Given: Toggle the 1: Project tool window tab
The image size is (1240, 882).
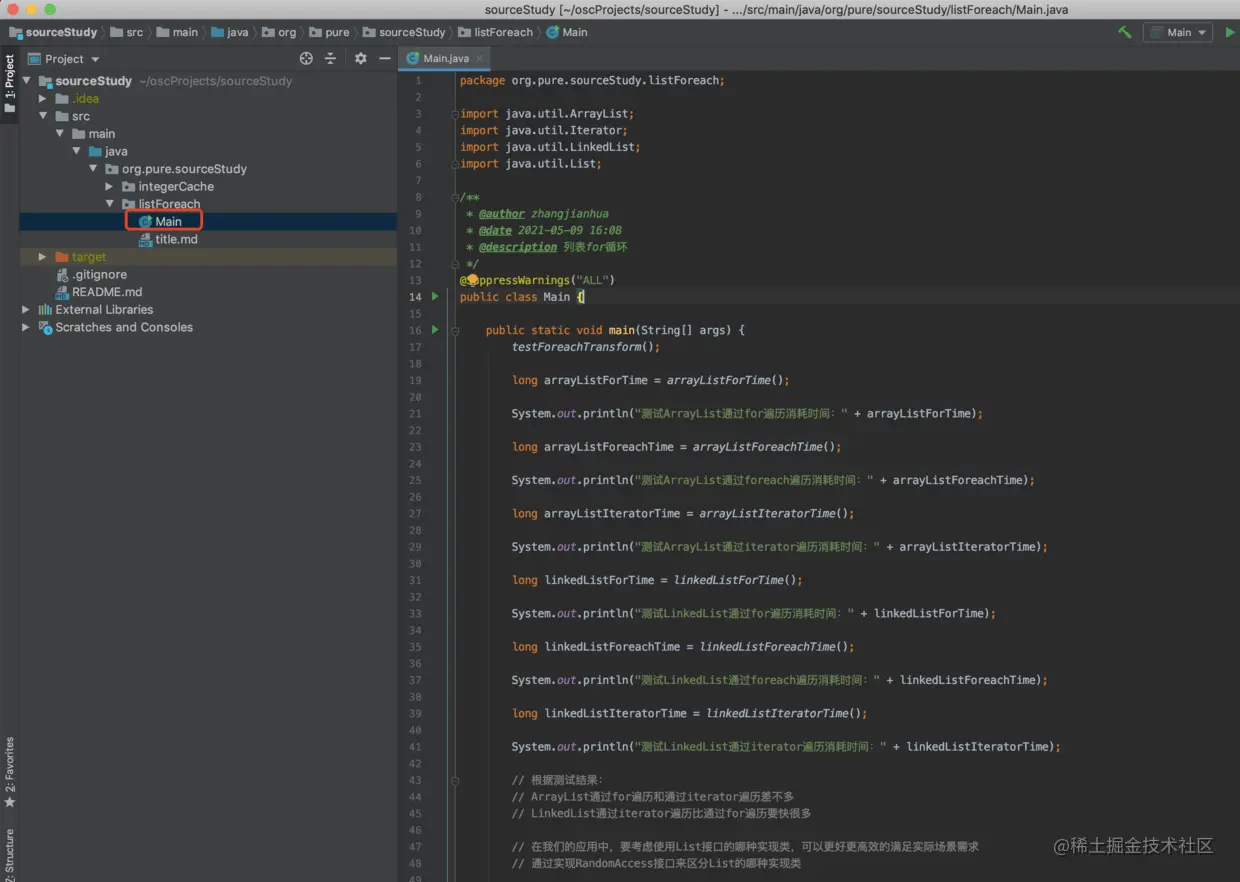Looking at the screenshot, I should tap(9, 84).
